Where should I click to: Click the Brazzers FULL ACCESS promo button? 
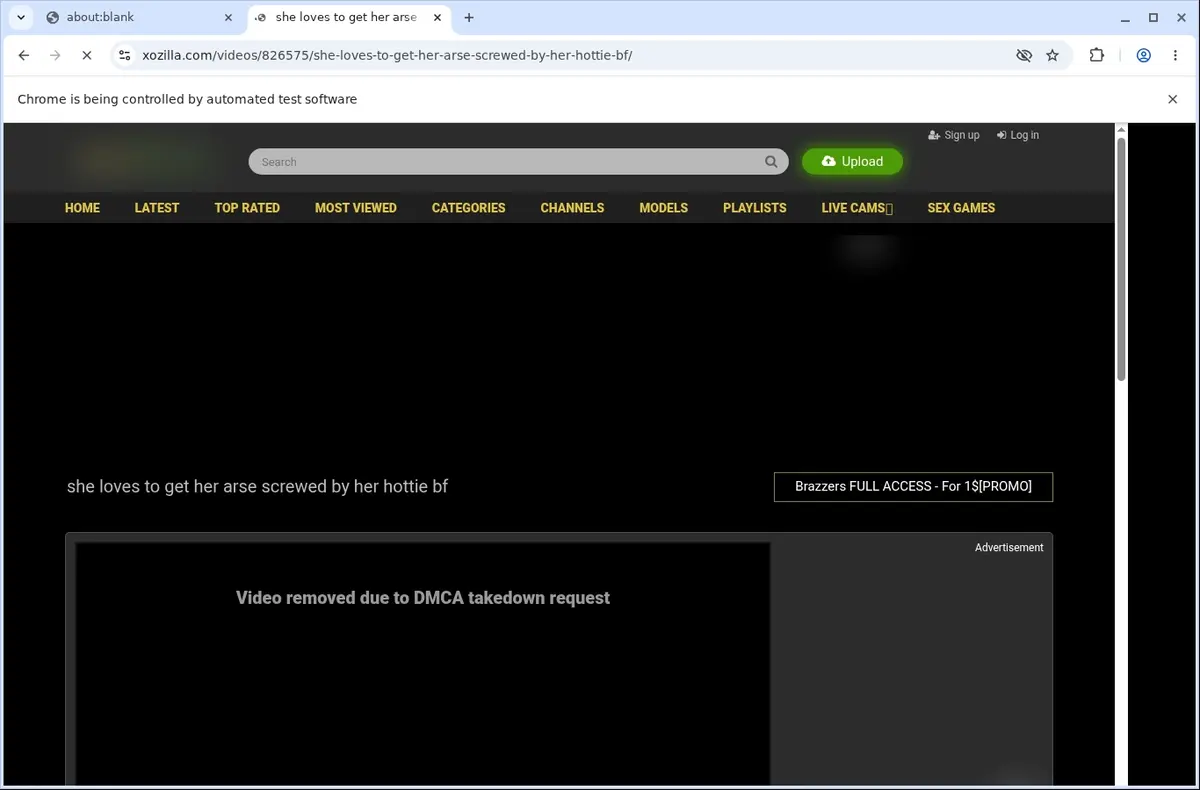913,487
